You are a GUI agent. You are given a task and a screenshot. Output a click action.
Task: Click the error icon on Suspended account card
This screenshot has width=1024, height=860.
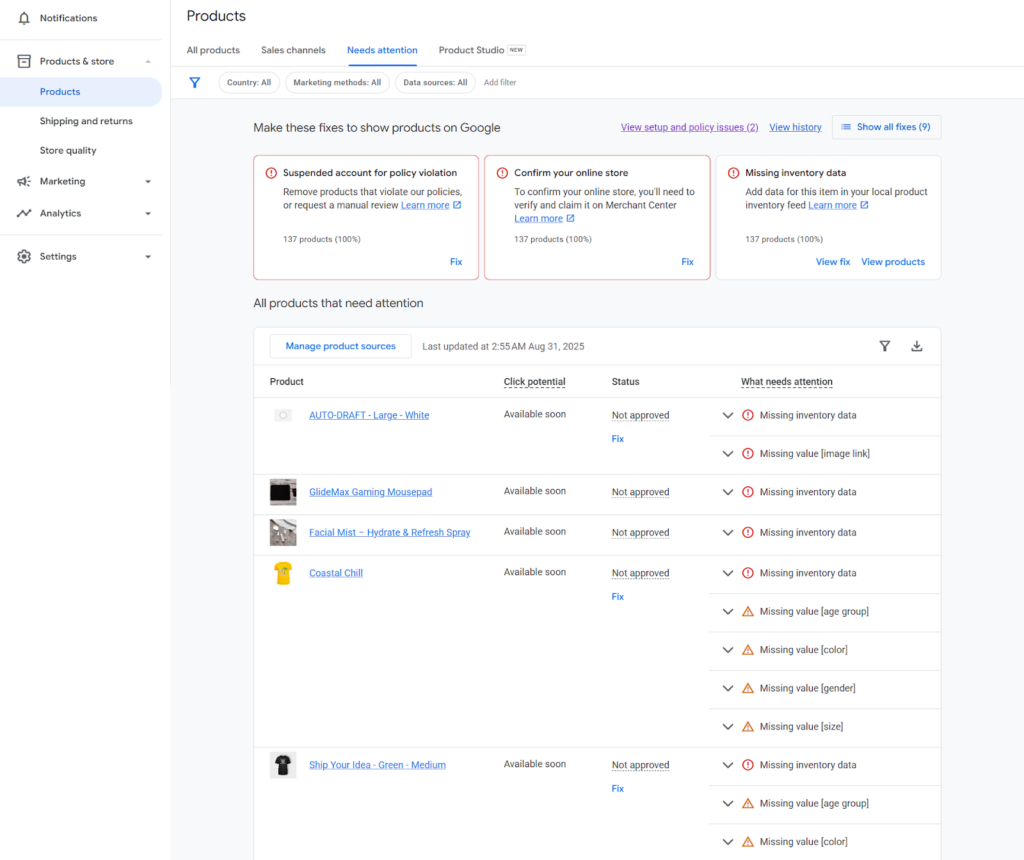pos(269,172)
